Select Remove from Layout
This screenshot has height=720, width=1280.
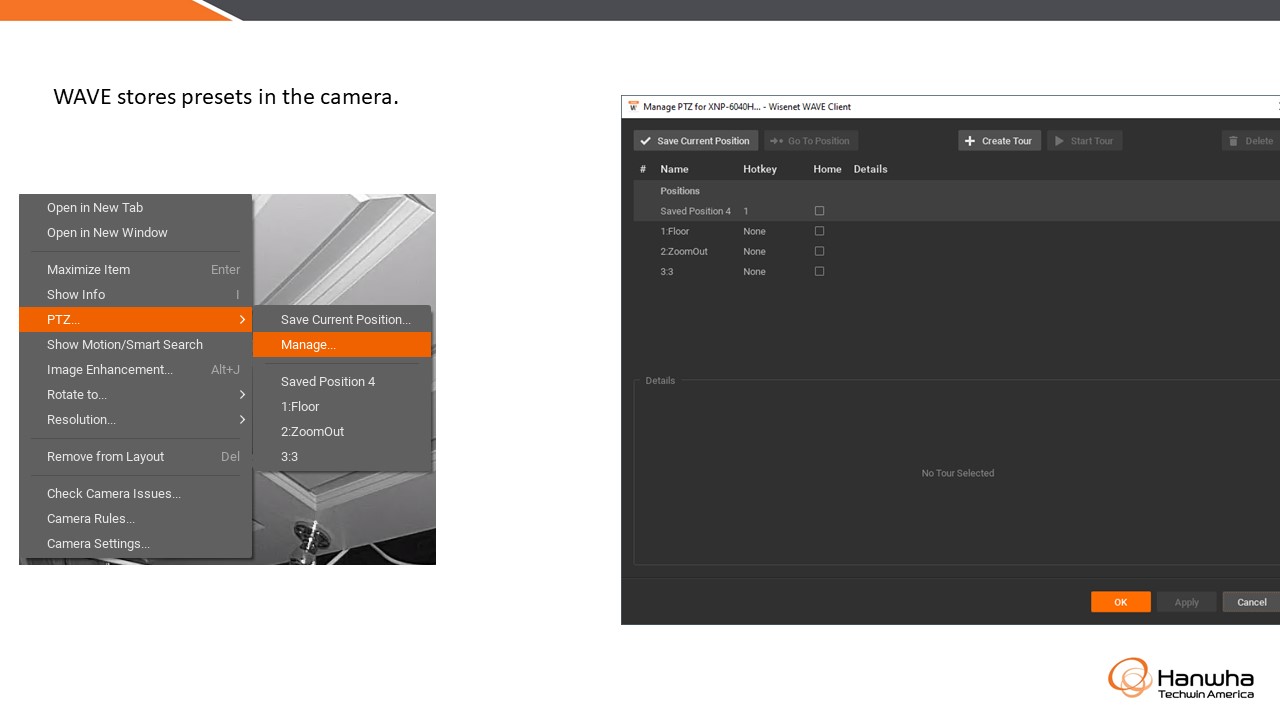[x=135, y=457]
